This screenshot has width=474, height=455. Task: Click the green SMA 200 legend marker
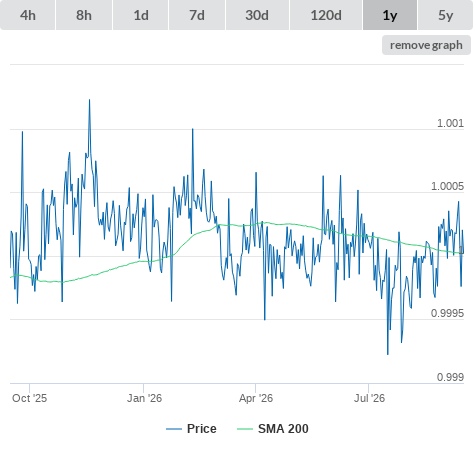pos(245,429)
